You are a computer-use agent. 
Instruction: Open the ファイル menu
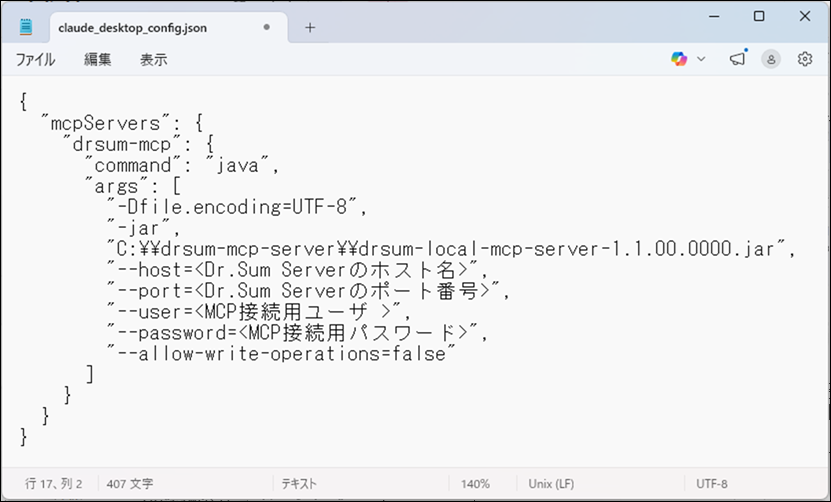35,59
